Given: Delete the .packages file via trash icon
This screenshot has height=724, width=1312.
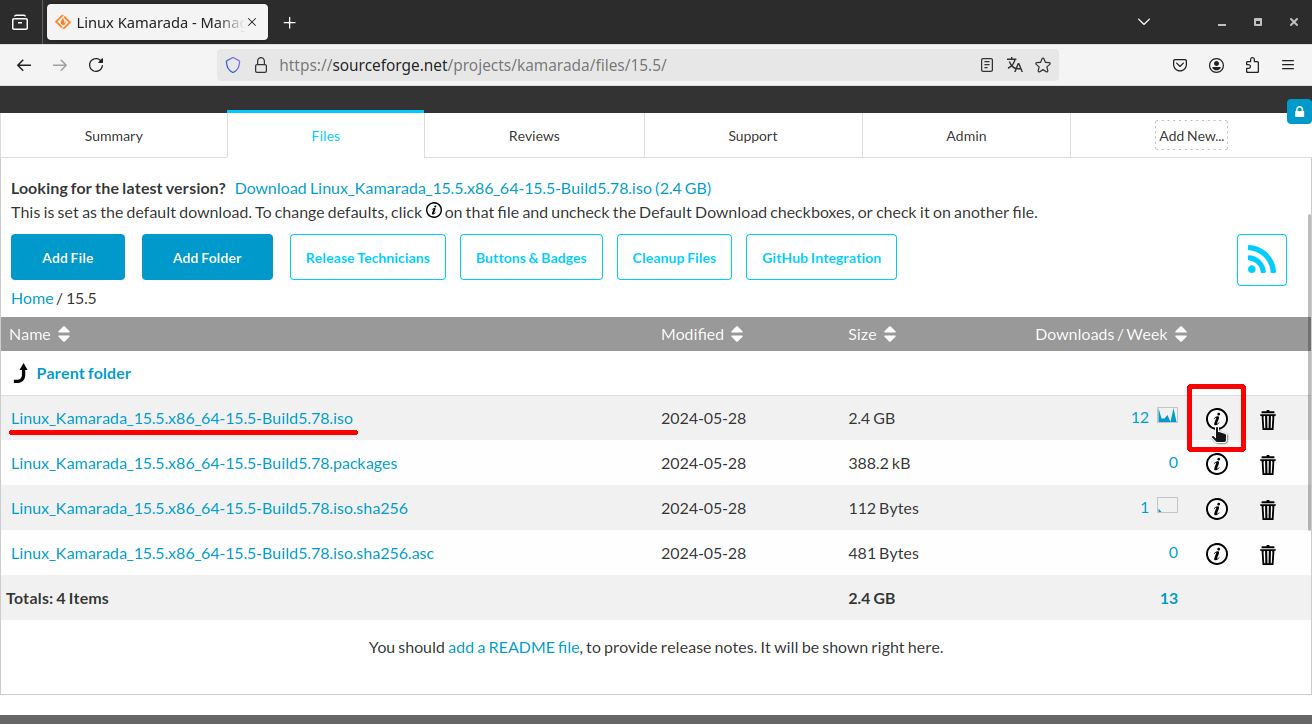Looking at the screenshot, I should (1267, 464).
